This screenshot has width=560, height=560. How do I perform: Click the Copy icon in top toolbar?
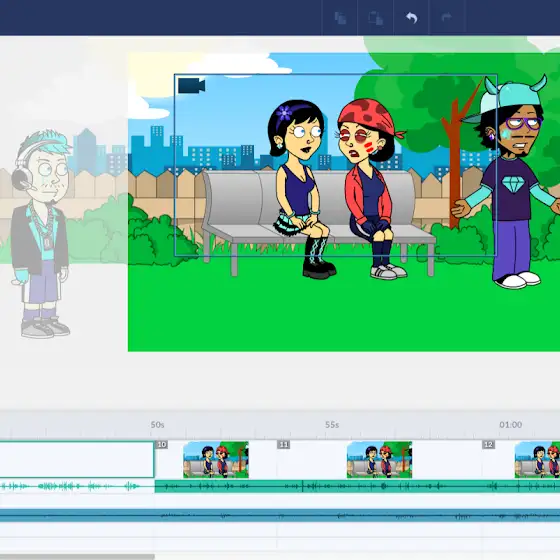340,18
